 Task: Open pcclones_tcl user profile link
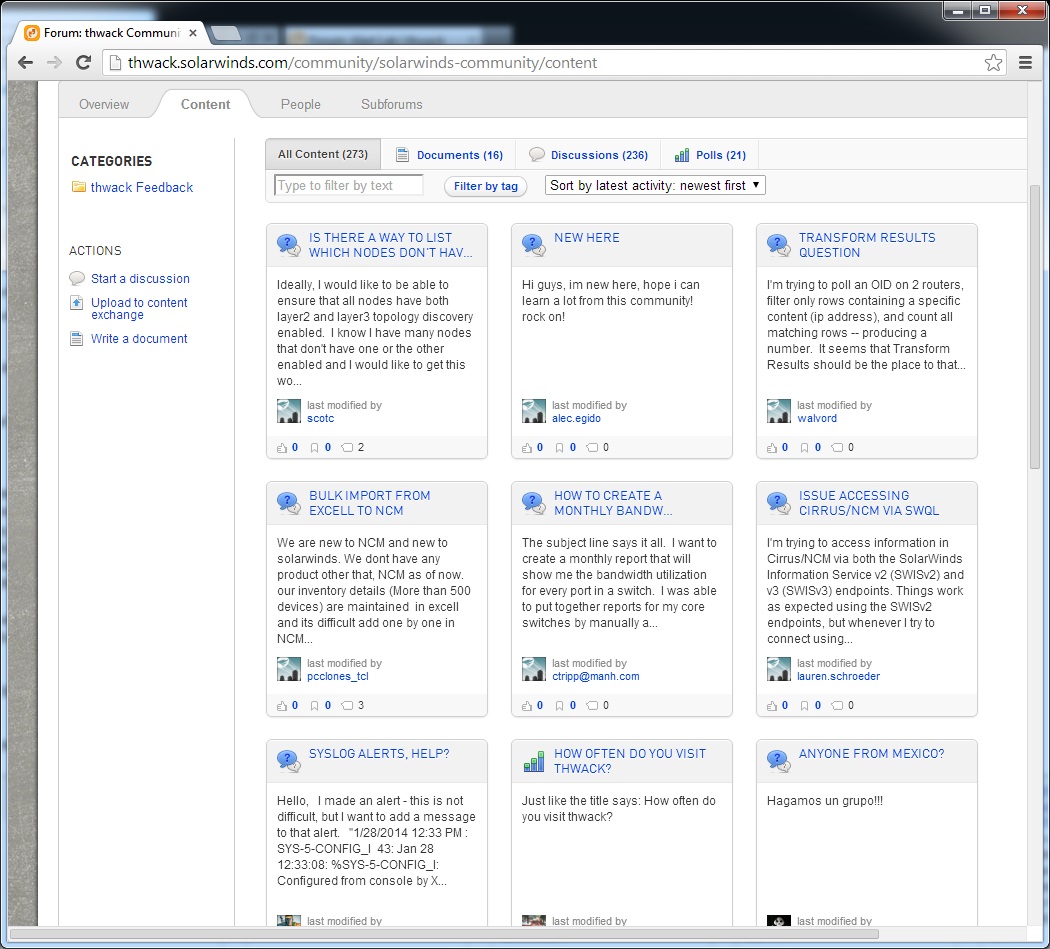click(x=338, y=676)
